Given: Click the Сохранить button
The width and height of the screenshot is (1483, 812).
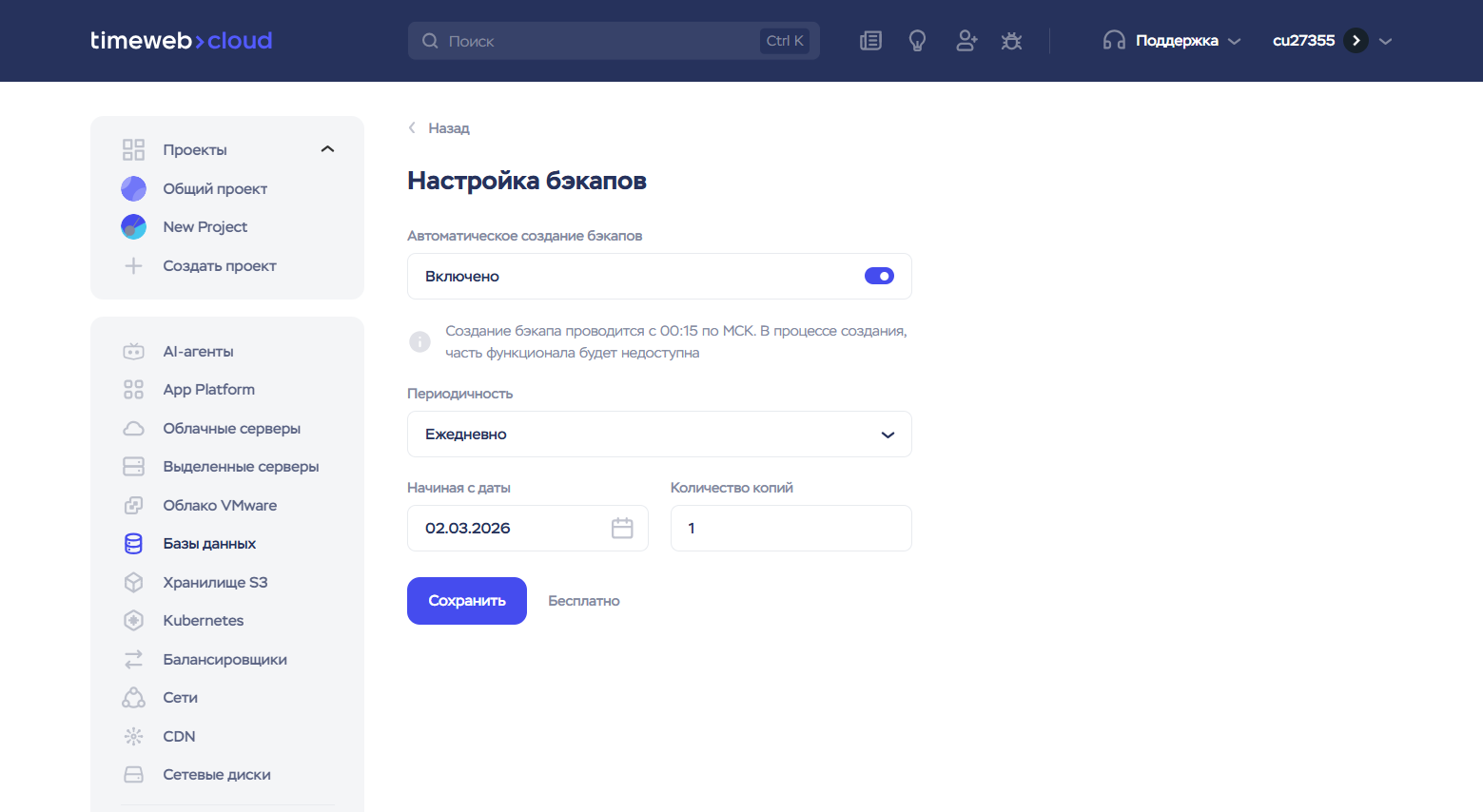Looking at the screenshot, I should tap(466, 601).
